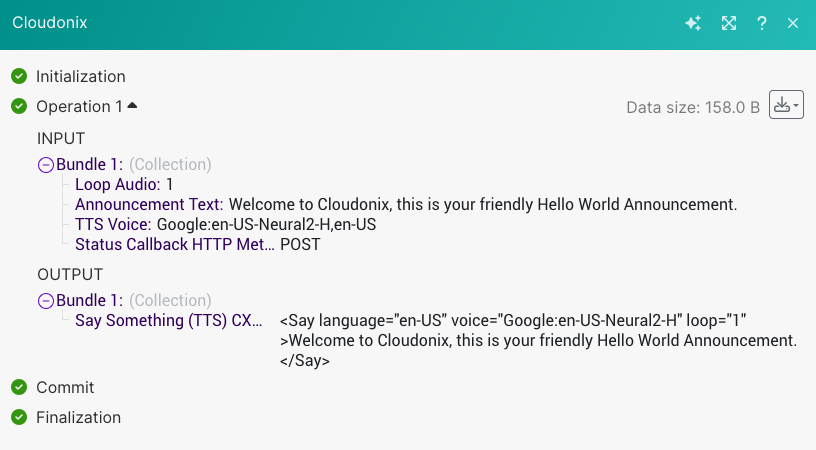Click the green check beside Finalization
816x450 pixels.
pos(19,417)
